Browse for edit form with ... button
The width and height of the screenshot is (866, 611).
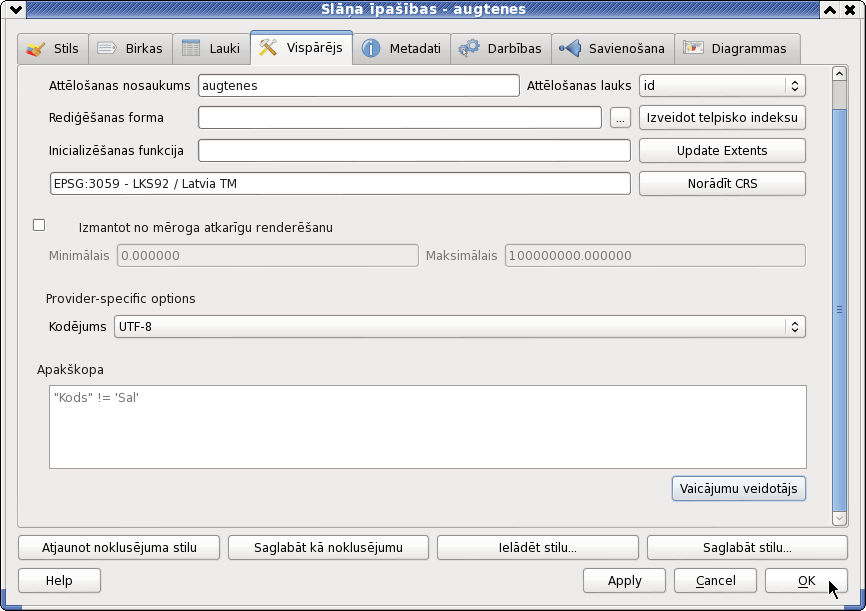620,118
